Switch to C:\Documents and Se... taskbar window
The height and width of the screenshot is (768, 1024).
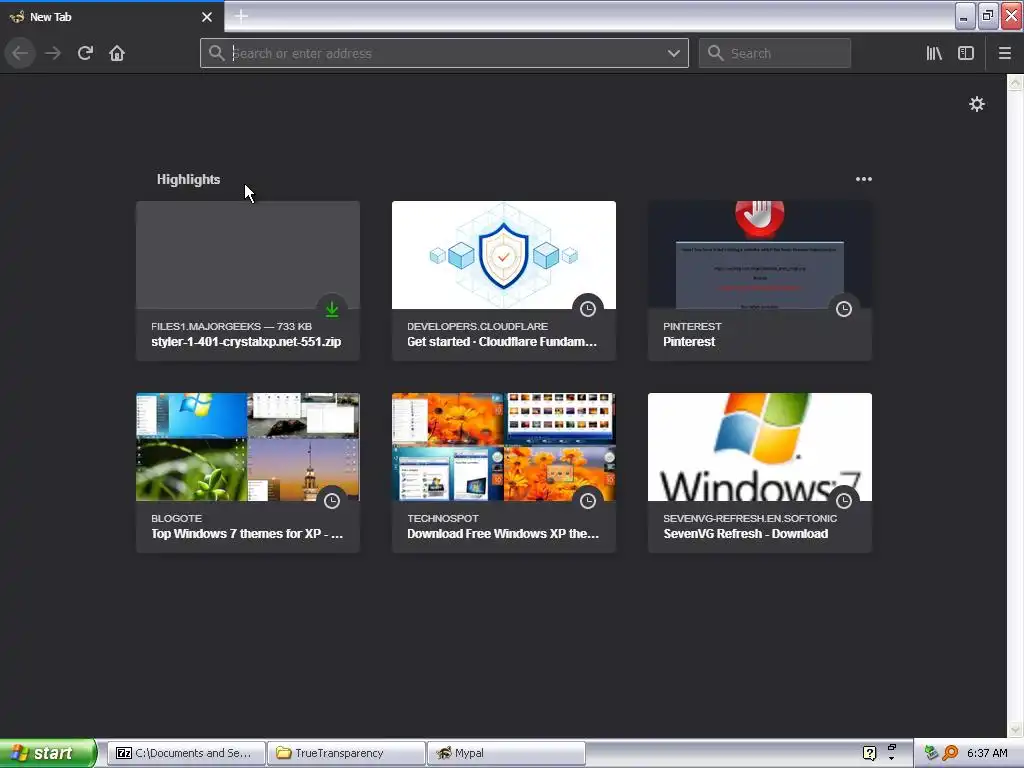[185, 753]
